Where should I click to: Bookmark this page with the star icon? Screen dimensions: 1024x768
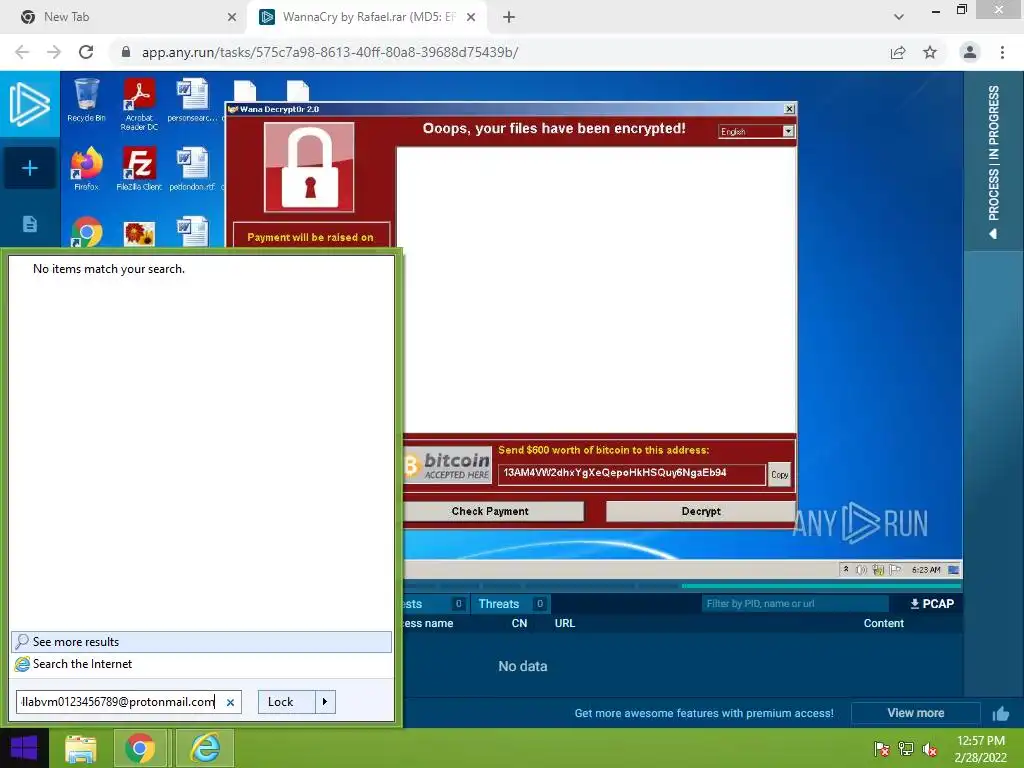[930, 52]
